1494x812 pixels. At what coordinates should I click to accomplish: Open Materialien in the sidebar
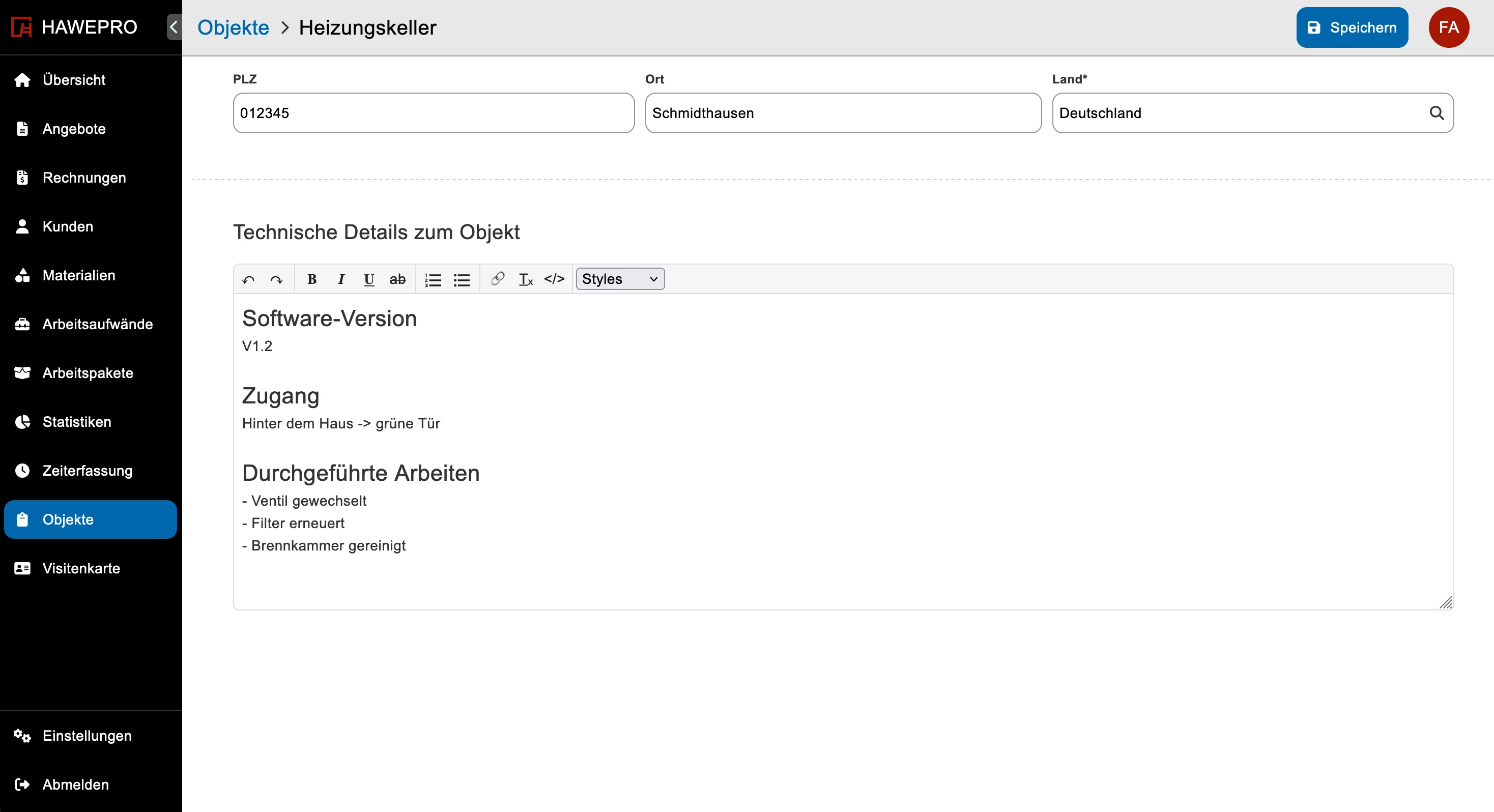tap(91, 276)
